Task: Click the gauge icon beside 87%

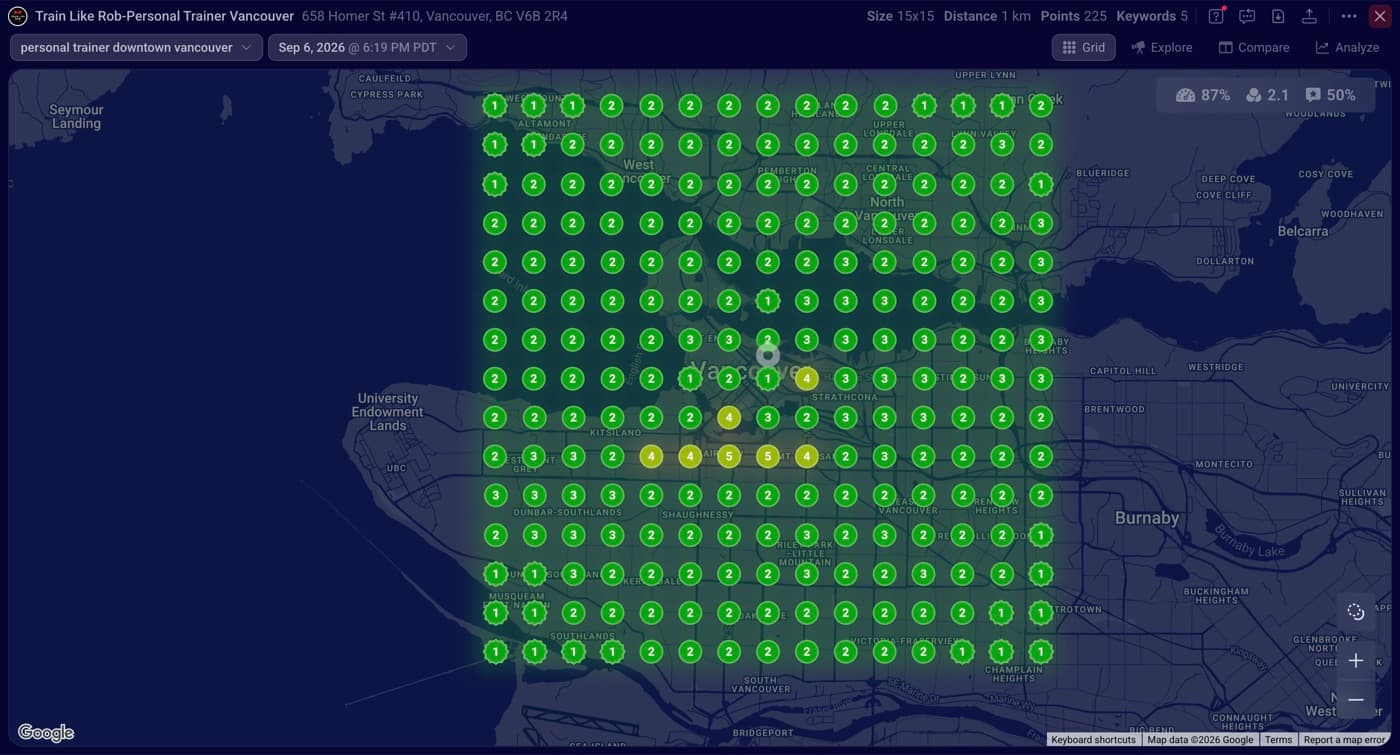Action: tap(1185, 95)
